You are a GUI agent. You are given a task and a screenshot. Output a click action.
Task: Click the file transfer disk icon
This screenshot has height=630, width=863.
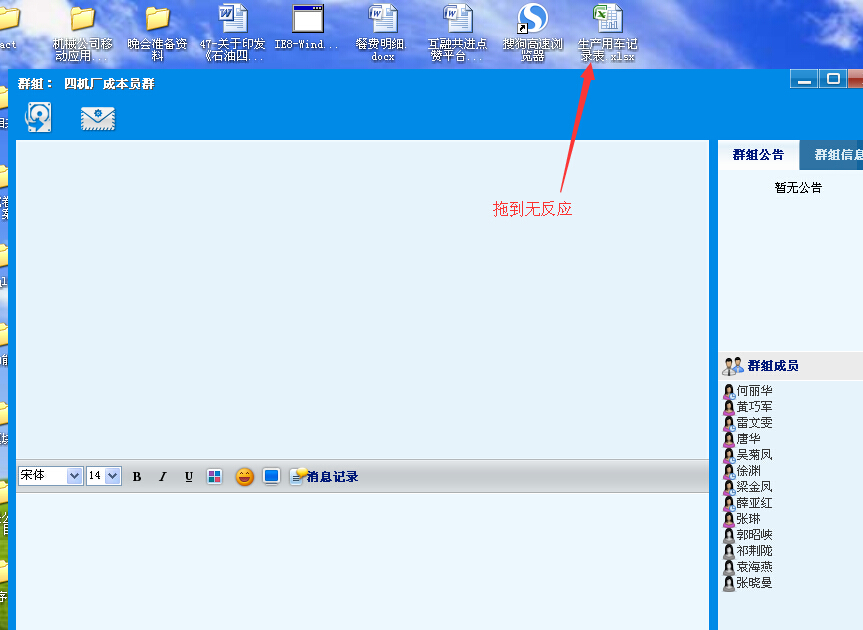[38, 117]
